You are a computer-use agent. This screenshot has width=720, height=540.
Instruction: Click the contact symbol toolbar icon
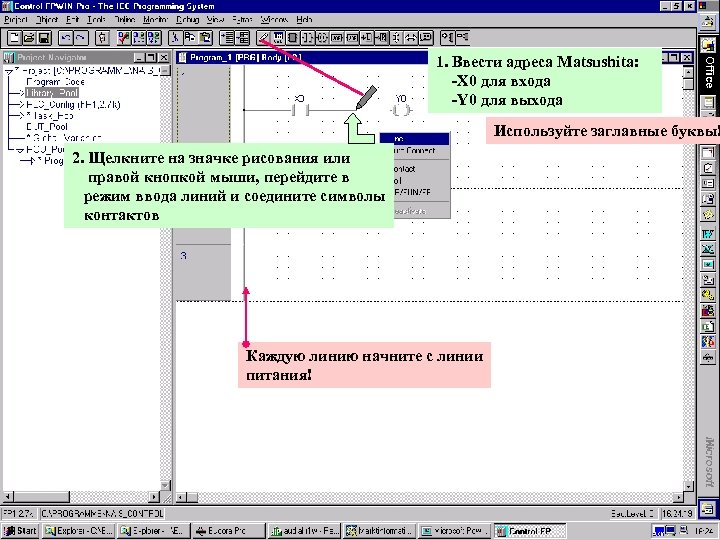(x=308, y=38)
